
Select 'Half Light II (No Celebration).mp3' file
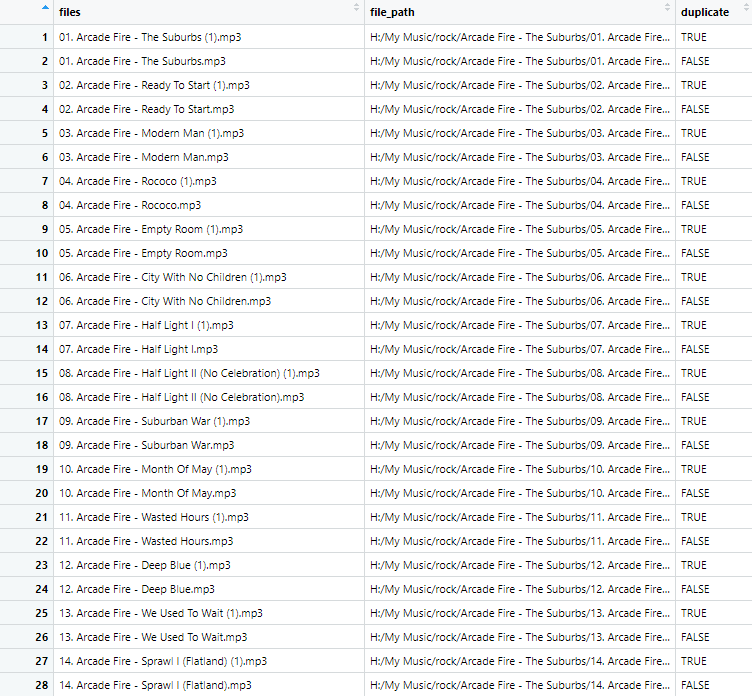coord(181,397)
